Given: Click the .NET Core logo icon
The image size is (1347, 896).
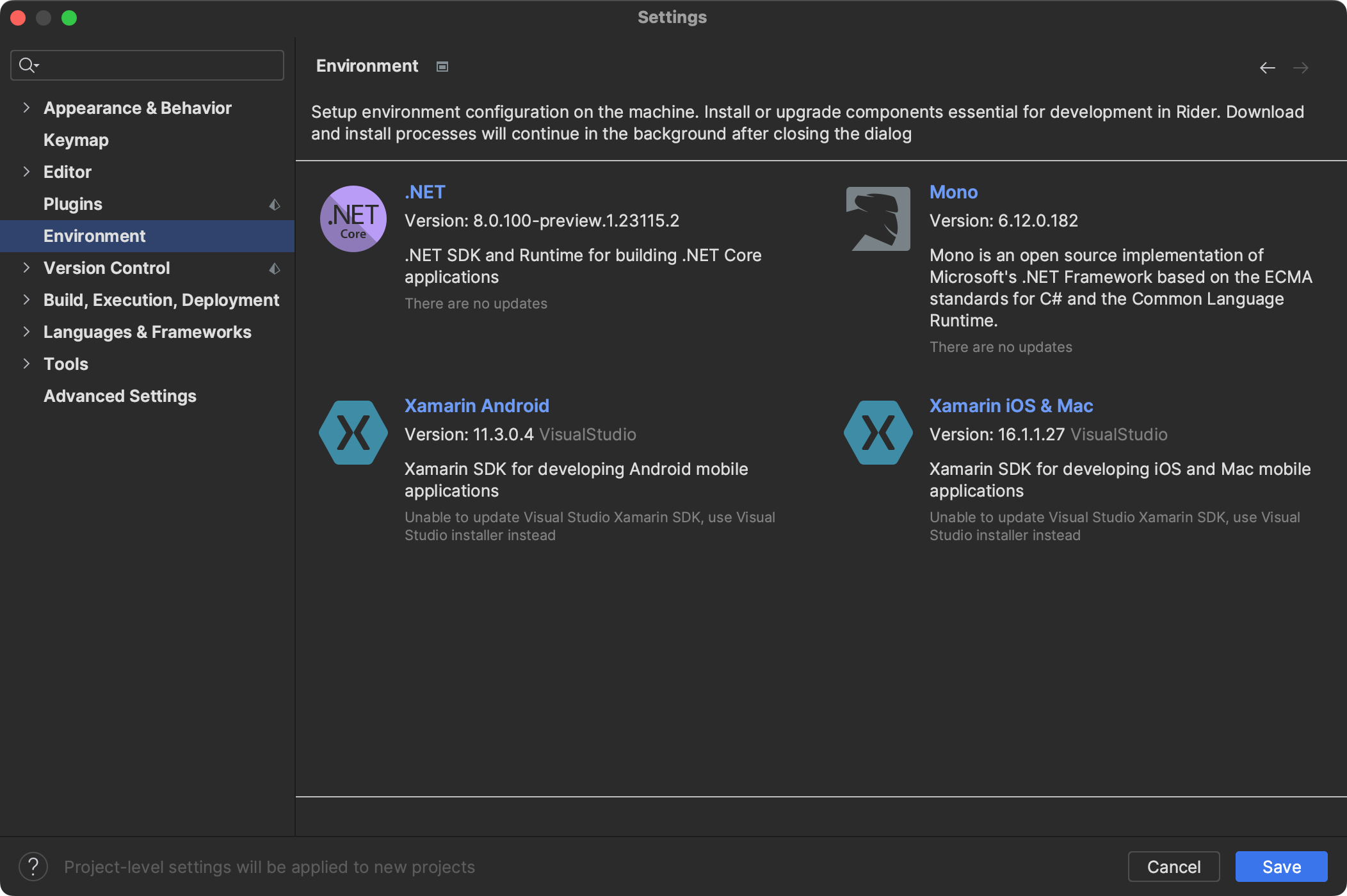Looking at the screenshot, I should point(353,219).
